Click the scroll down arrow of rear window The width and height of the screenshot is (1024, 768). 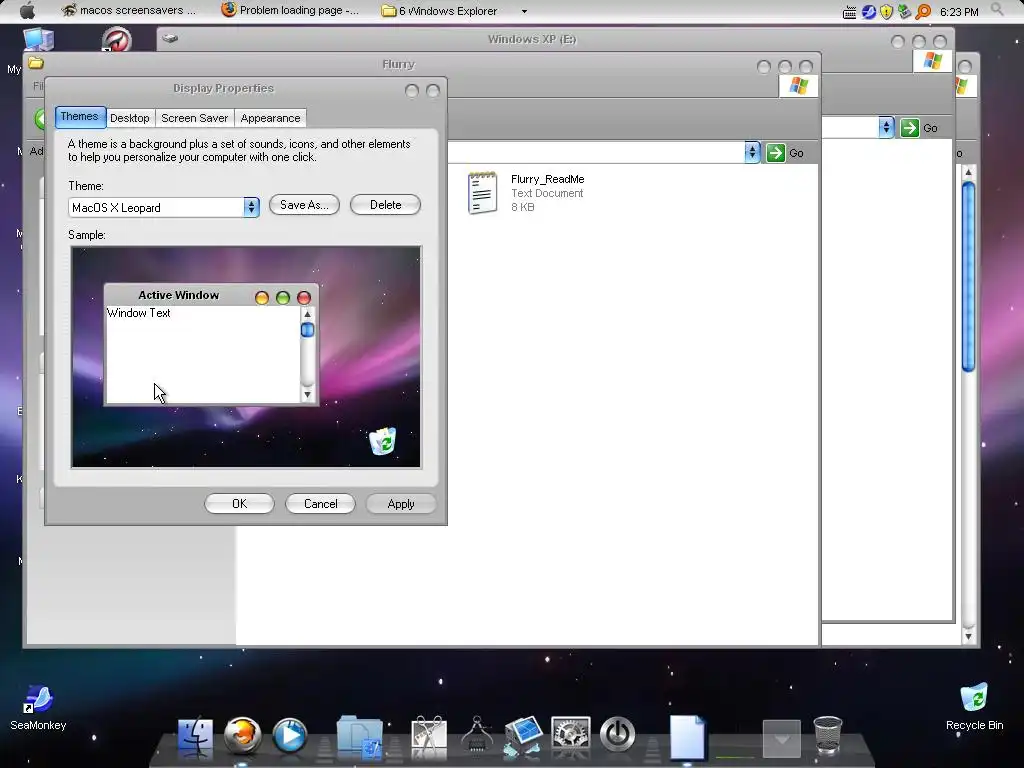(968, 635)
